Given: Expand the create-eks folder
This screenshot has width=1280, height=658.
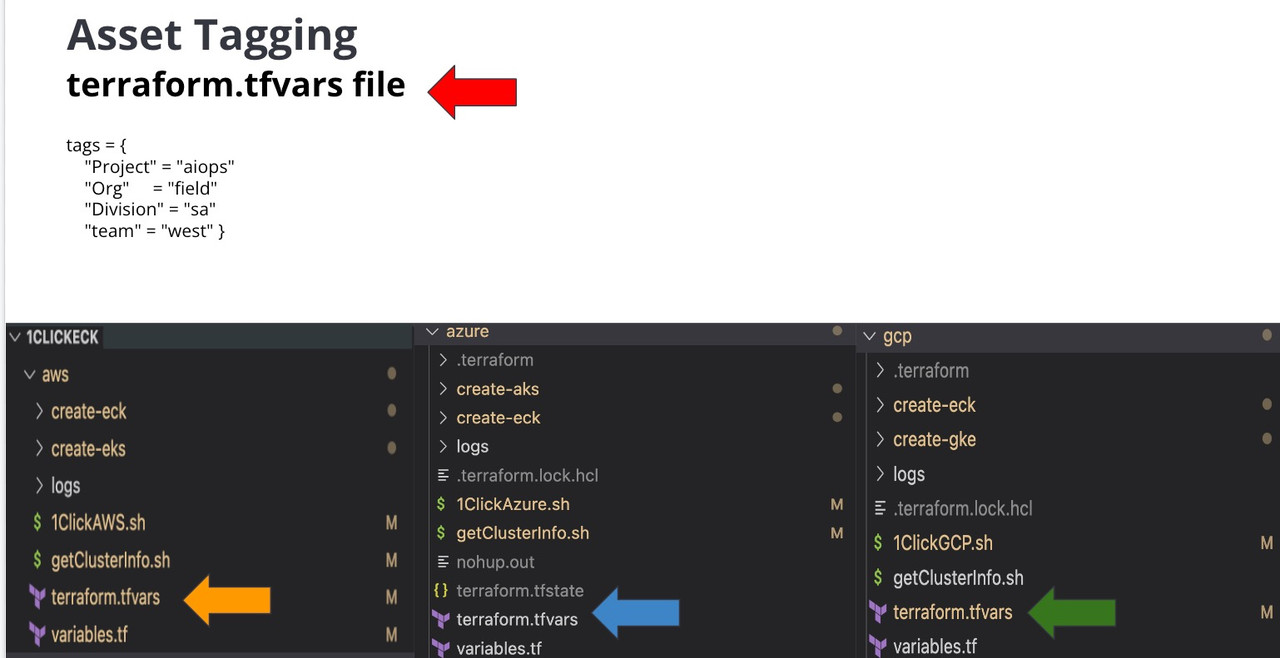Looking at the screenshot, I should pos(39,448).
